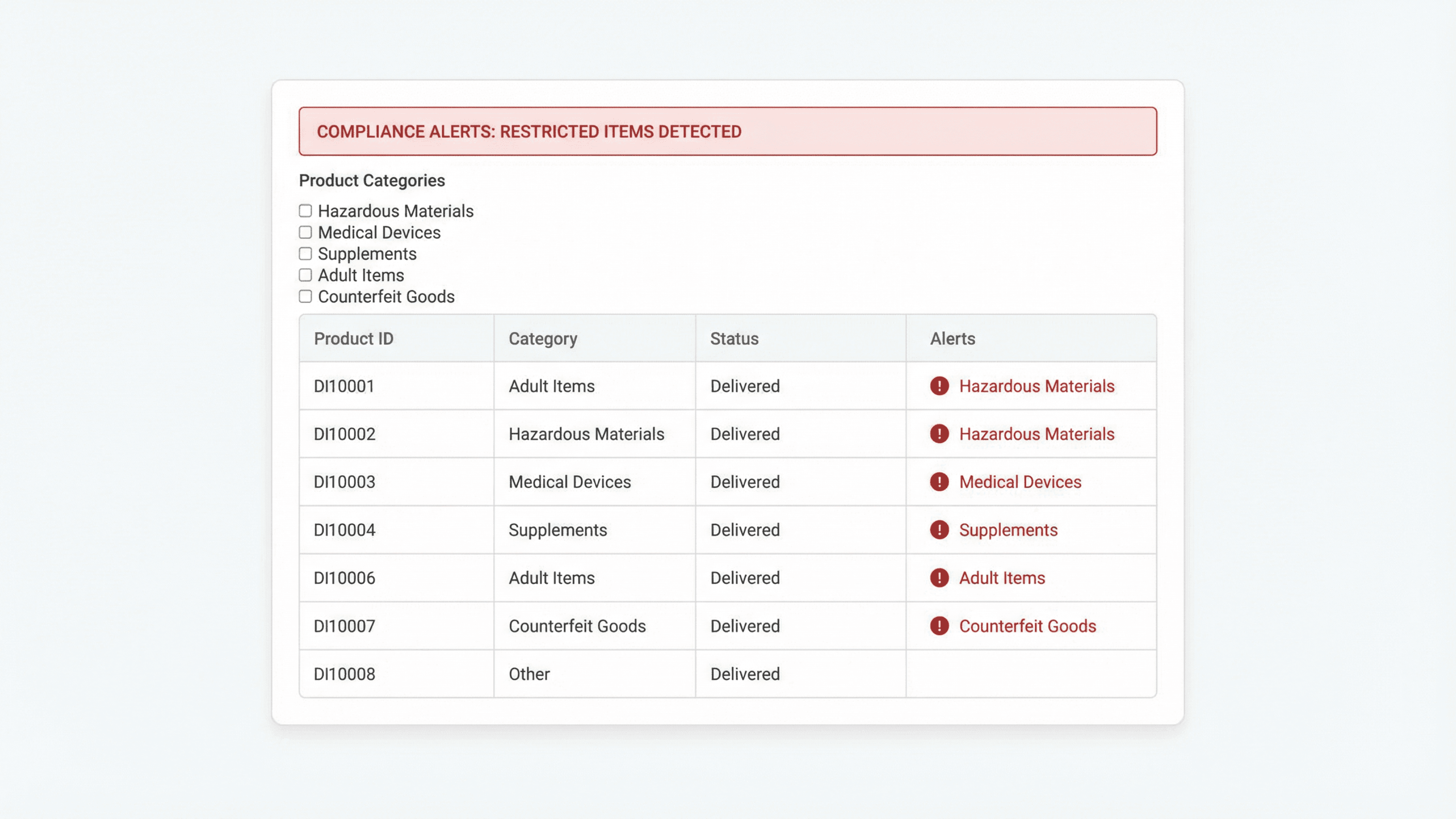The image size is (1456, 819).
Task: Click the Supplements alert text for DI10004
Action: pos(1008,530)
